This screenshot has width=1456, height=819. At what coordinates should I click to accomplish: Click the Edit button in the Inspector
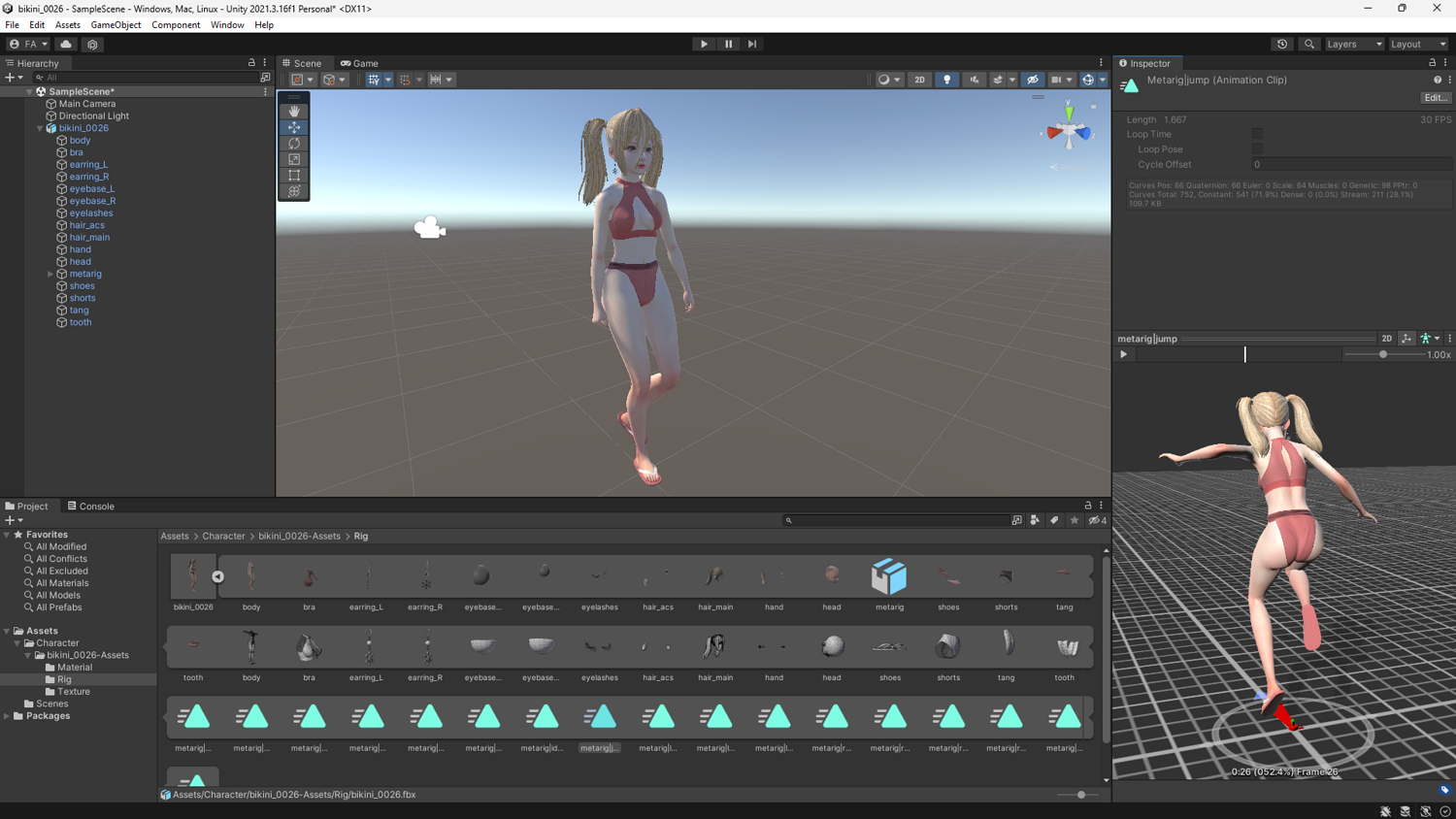[x=1435, y=97]
